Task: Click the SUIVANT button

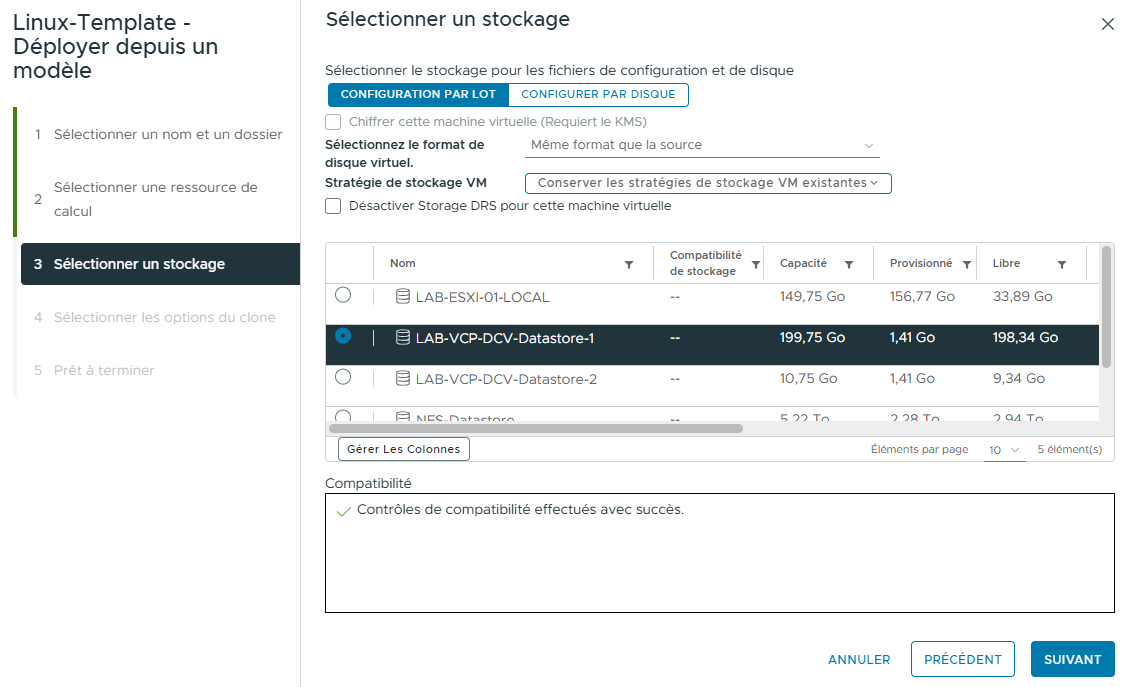Action: coord(1072,659)
